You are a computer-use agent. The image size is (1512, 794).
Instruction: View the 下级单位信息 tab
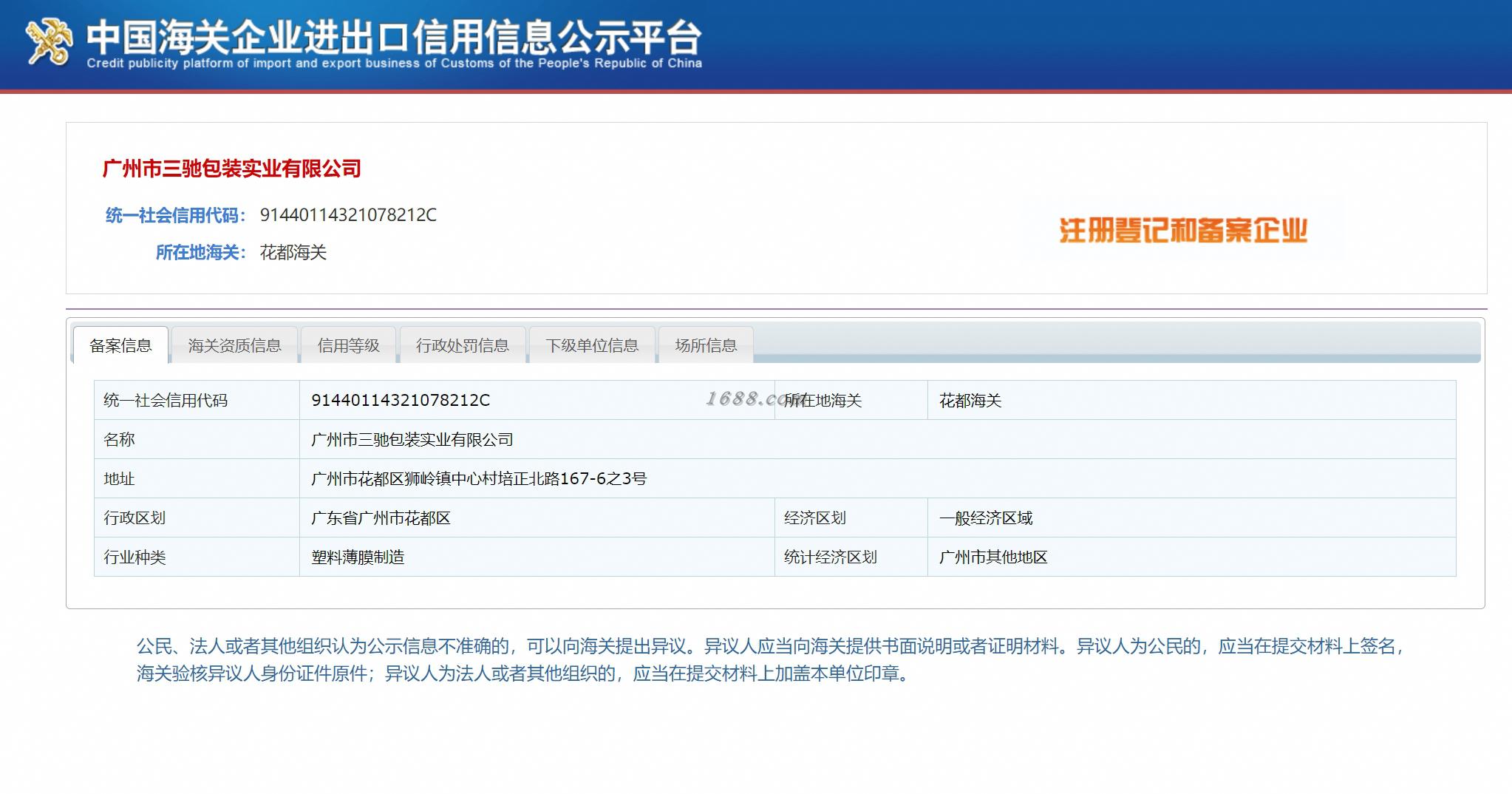[592, 345]
